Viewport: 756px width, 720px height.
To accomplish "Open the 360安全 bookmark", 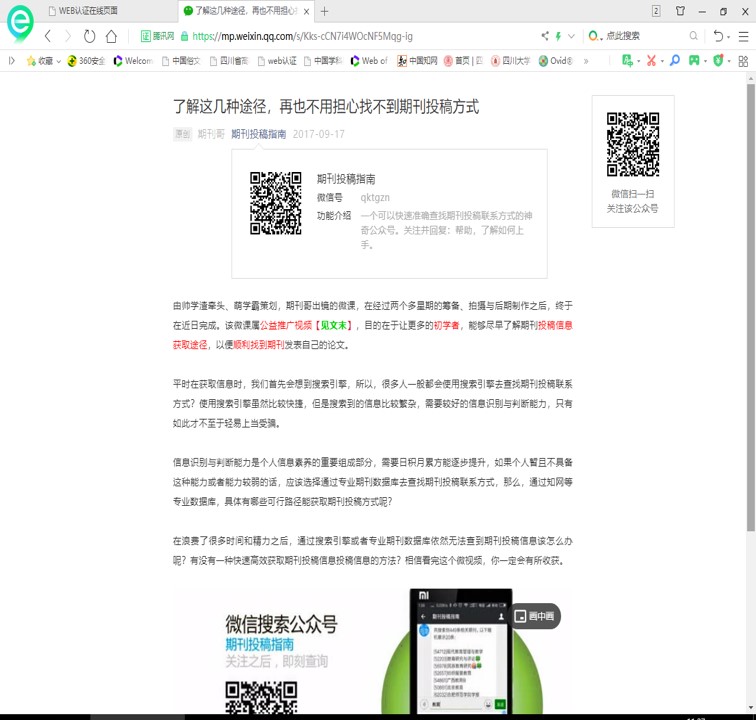I will (x=86, y=61).
